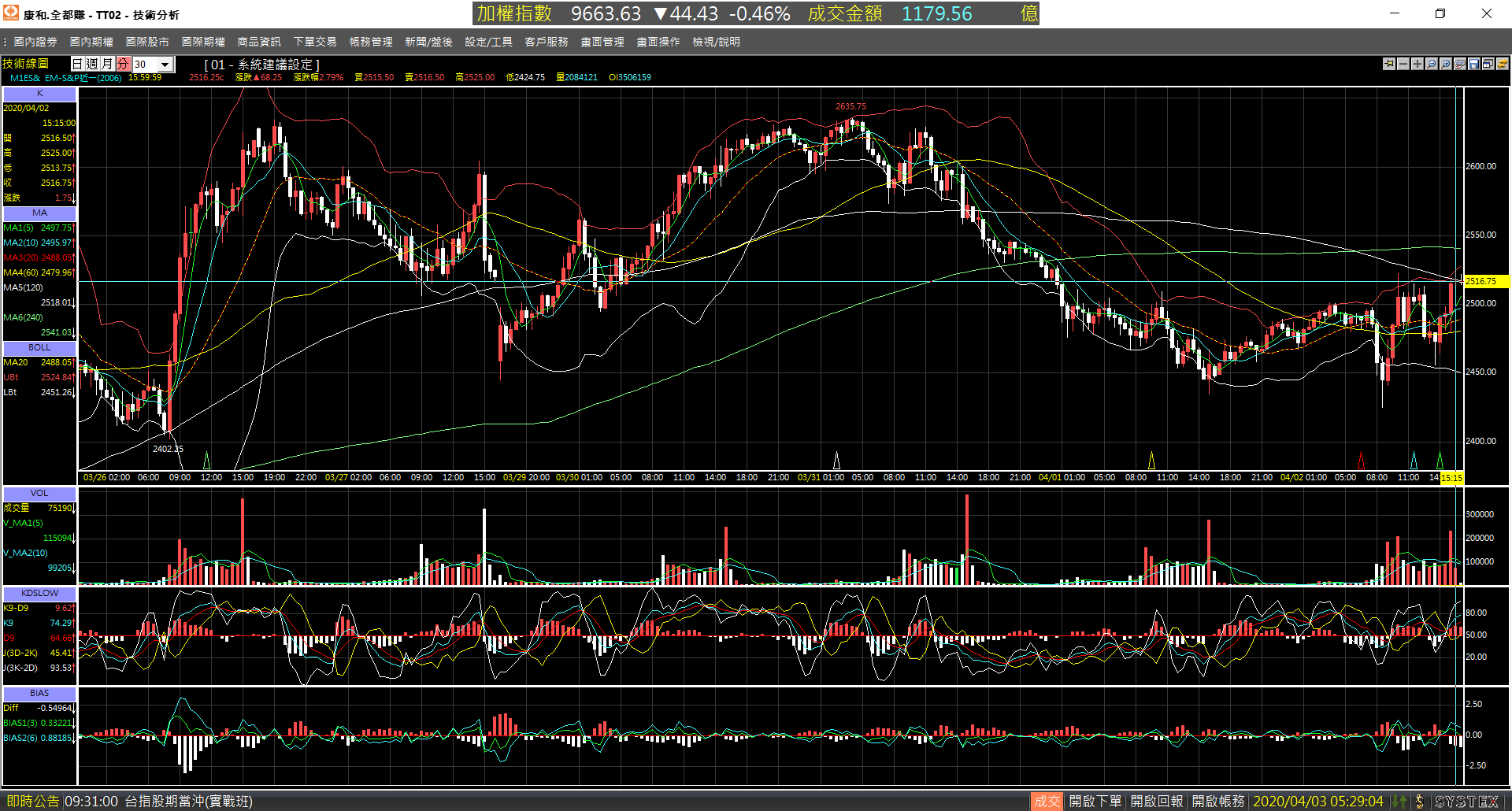Viewport: 1512px width, 811px height.
Task: Click the [01 - 系統建議設定] template label
Action: [x=261, y=65]
